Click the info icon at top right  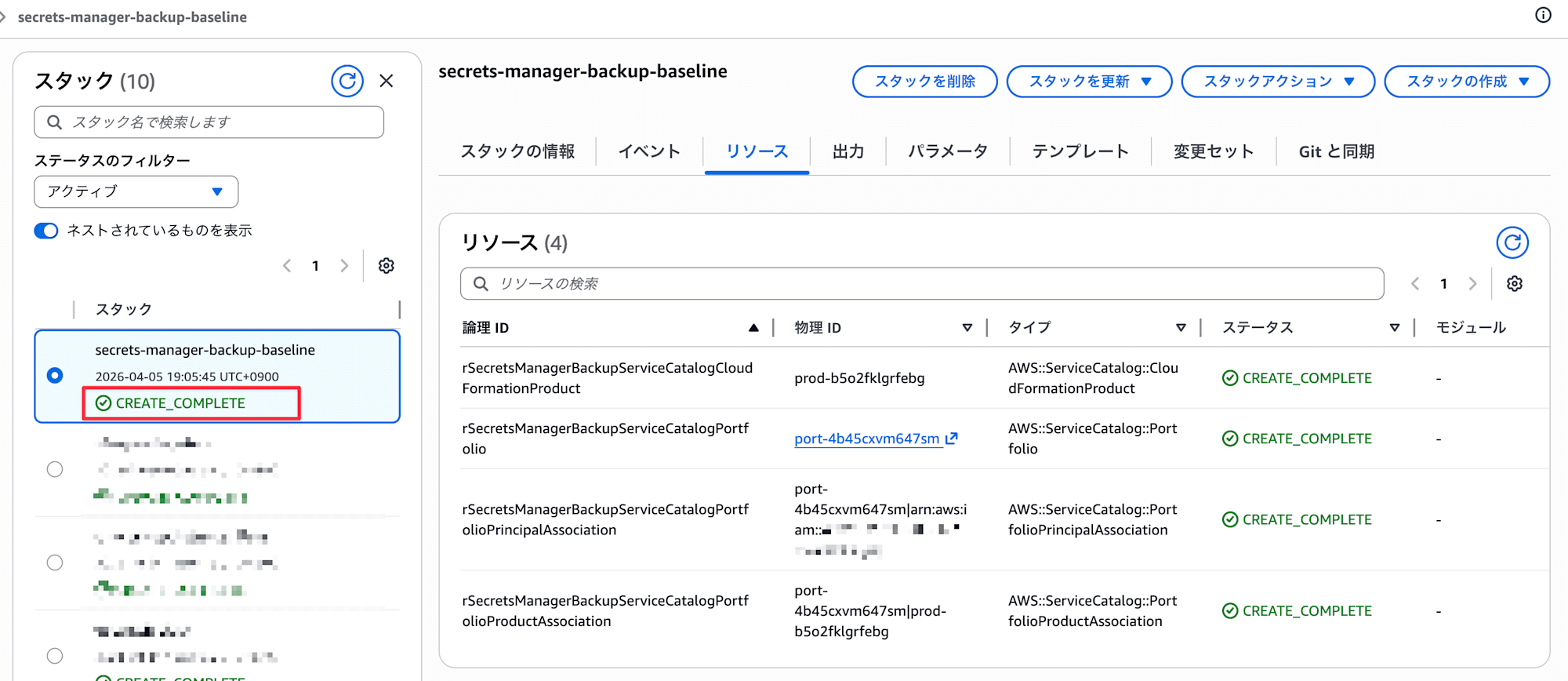[x=1542, y=16]
